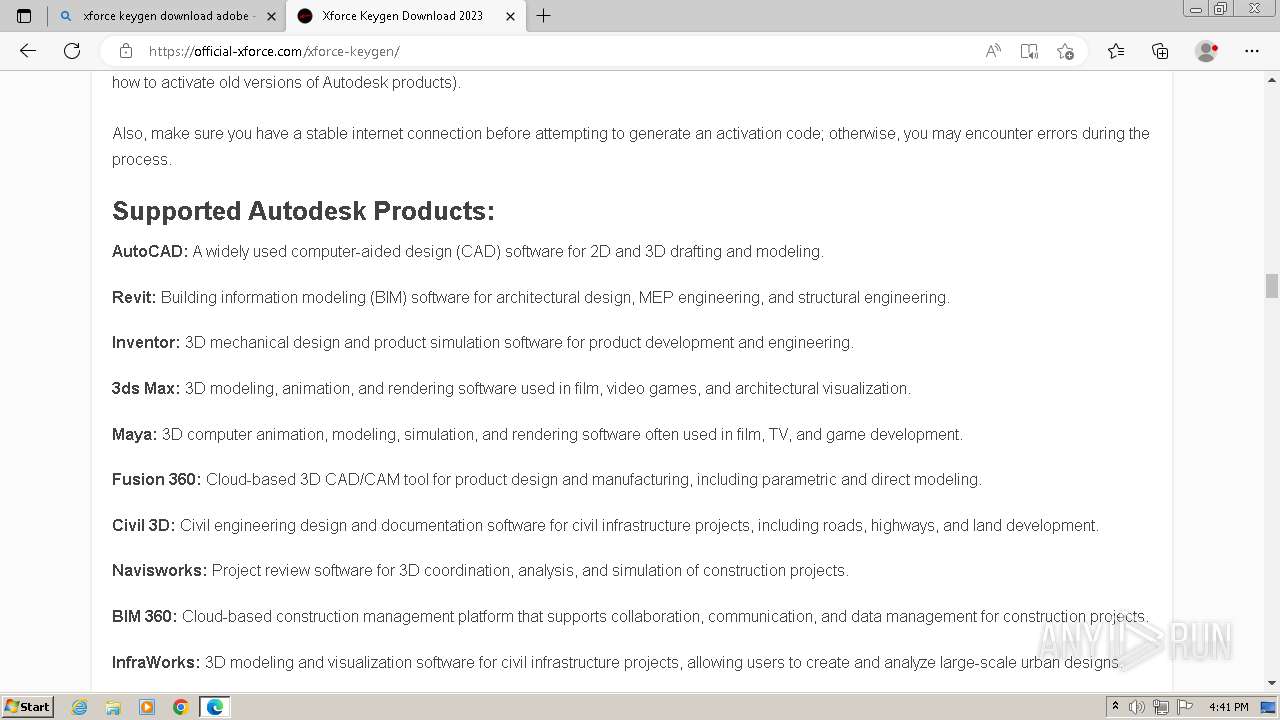This screenshot has width=1280, height=720.
Task: Open the volume control tray icon
Action: [x=1137, y=707]
